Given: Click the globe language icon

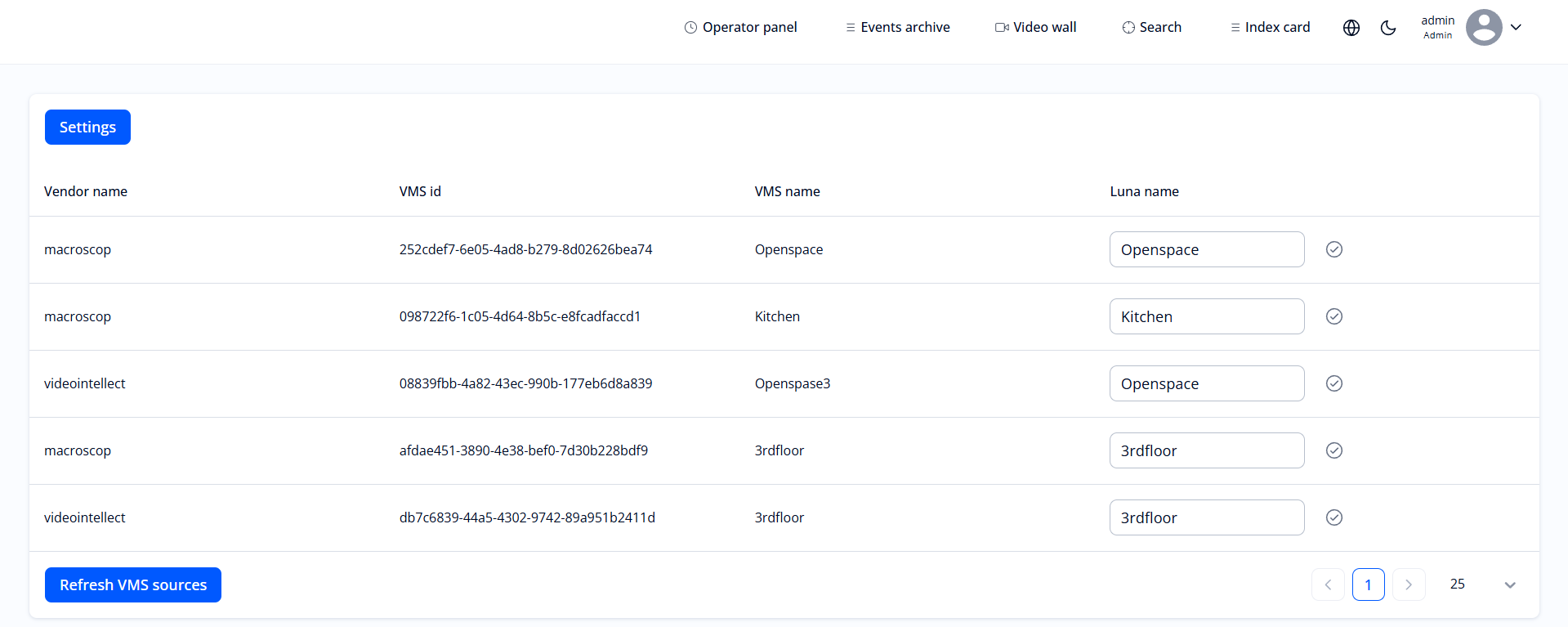Looking at the screenshot, I should (x=1351, y=28).
